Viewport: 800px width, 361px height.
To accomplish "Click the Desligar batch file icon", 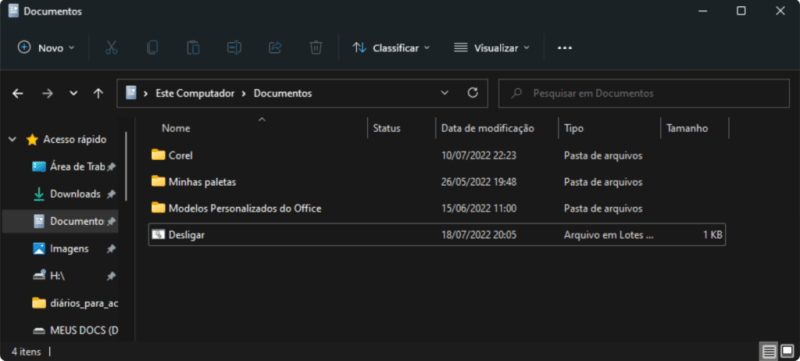I will click(159, 235).
